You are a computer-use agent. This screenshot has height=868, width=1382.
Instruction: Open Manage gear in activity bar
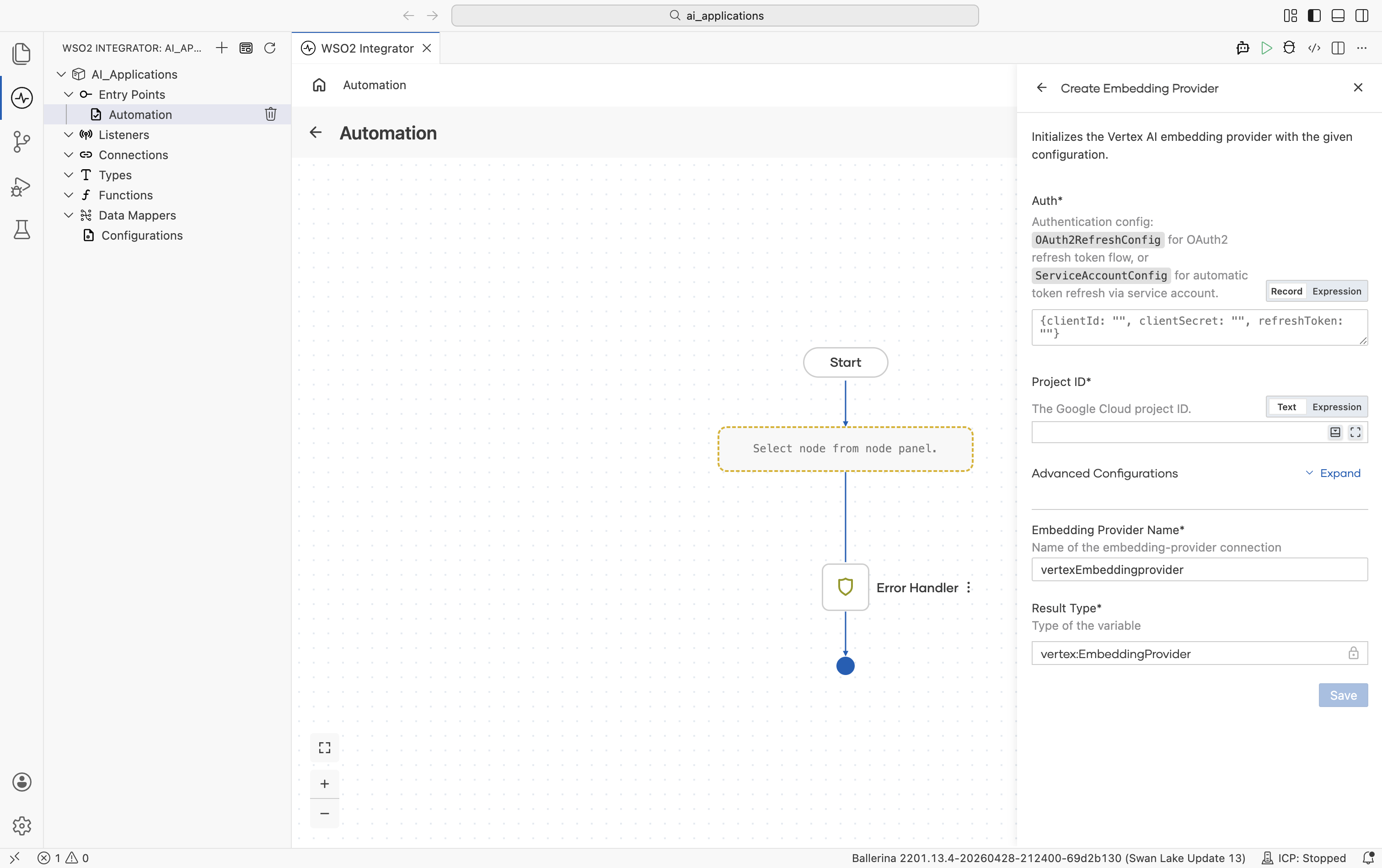click(22, 825)
